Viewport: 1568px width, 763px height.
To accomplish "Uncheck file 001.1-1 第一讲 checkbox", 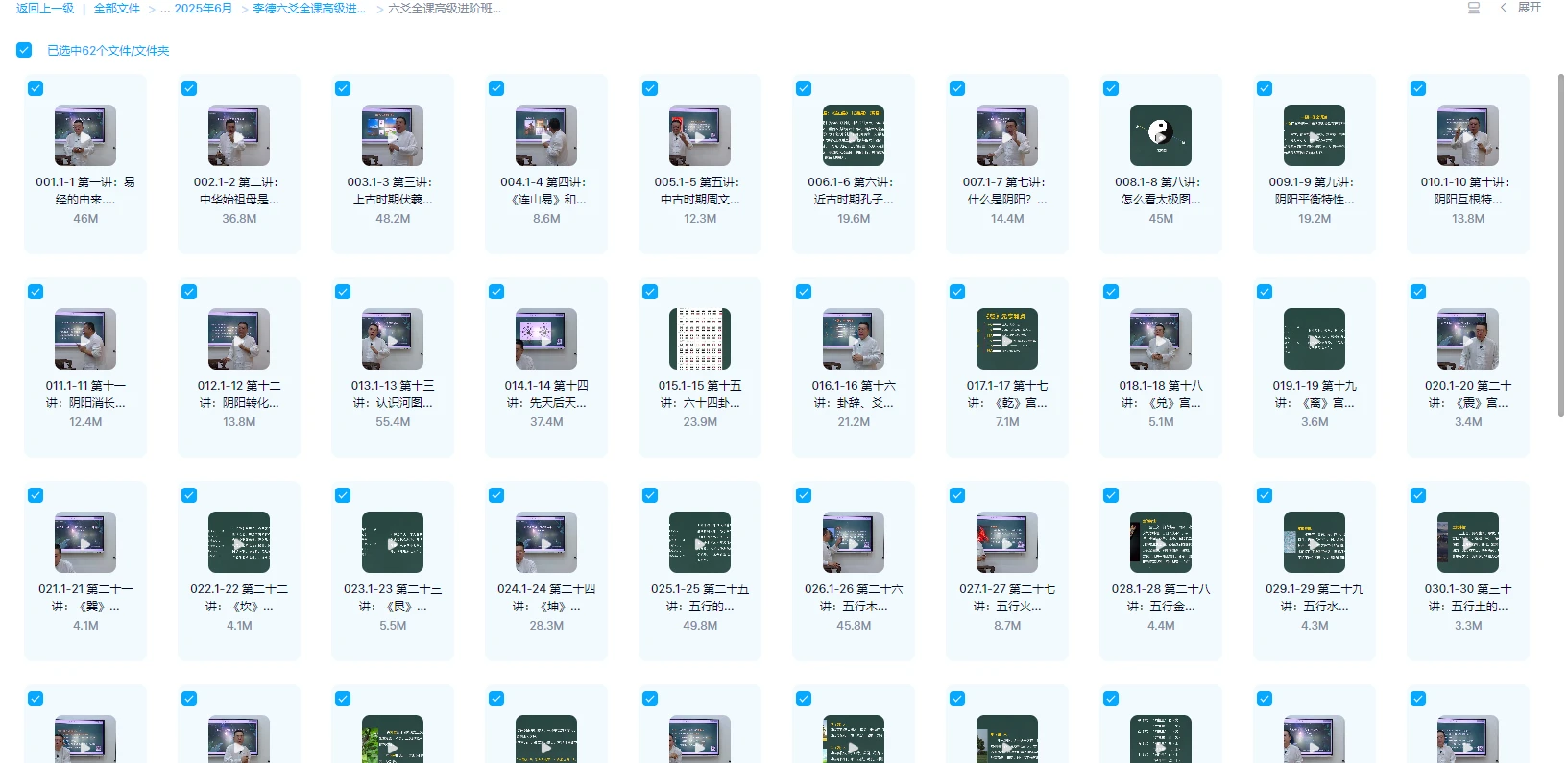I will pyautogui.click(x=36, y=88).
